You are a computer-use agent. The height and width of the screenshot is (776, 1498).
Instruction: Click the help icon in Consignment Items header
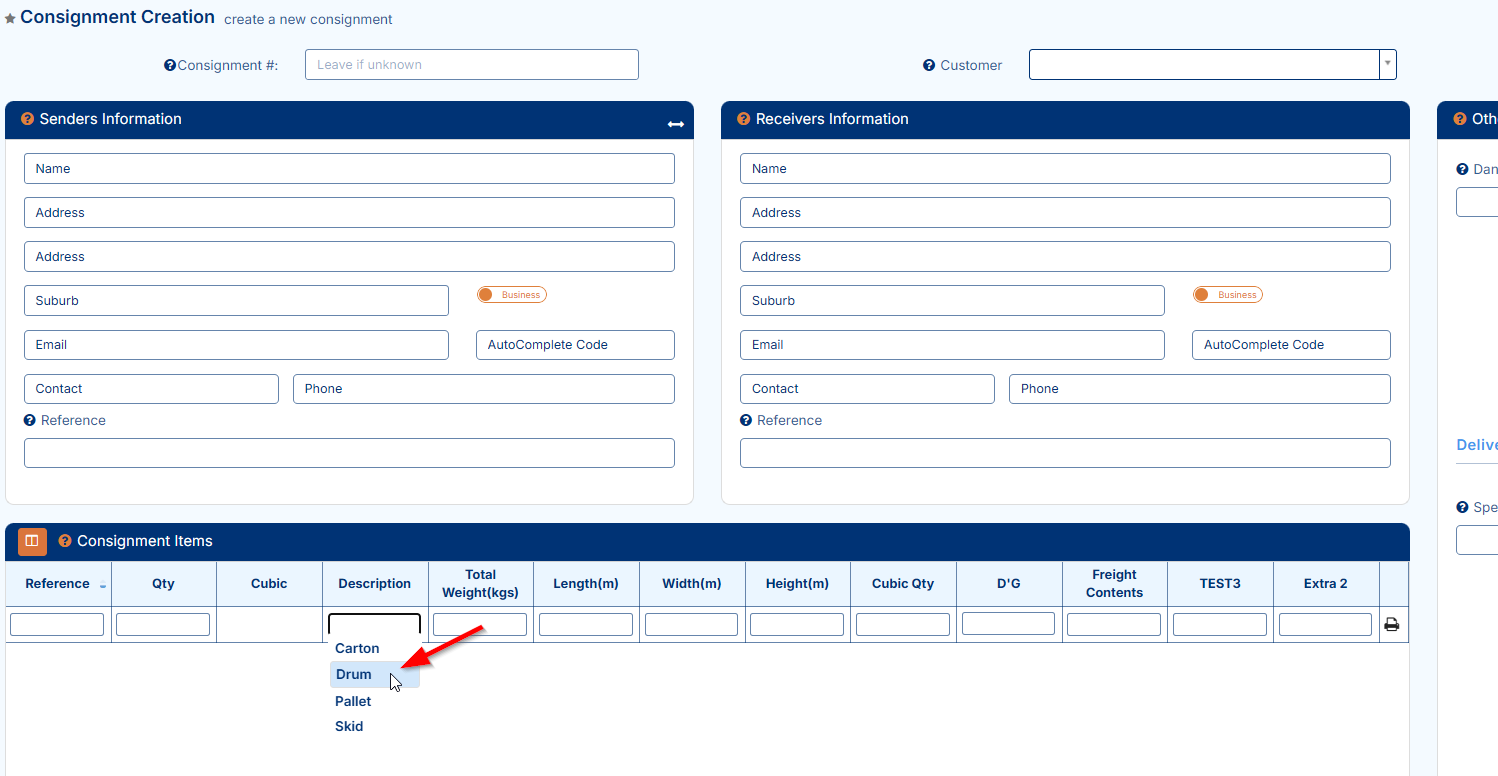point(65,541)
